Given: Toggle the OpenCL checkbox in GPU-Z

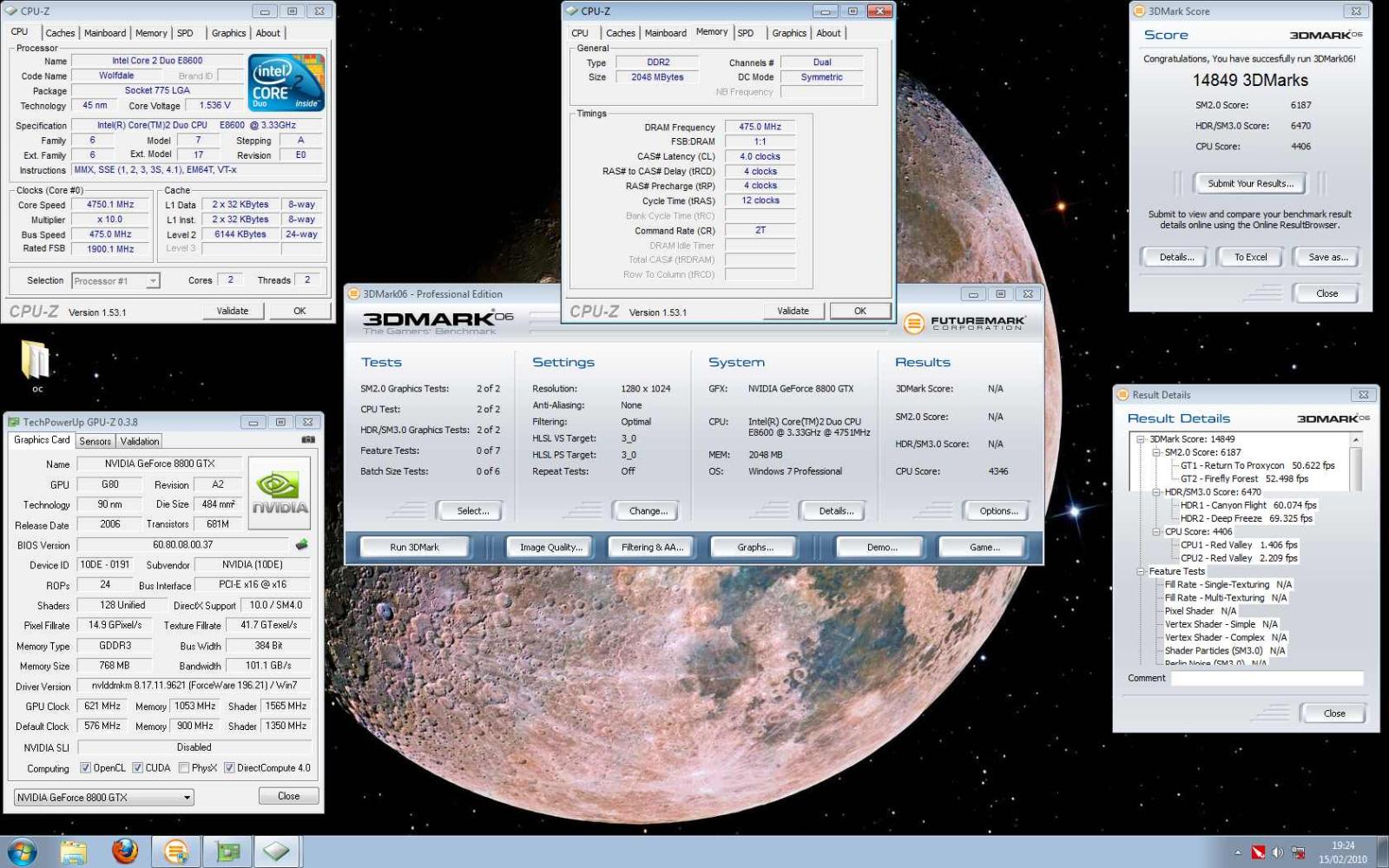Looking at the screenshot, I should (x=85, y=767).
